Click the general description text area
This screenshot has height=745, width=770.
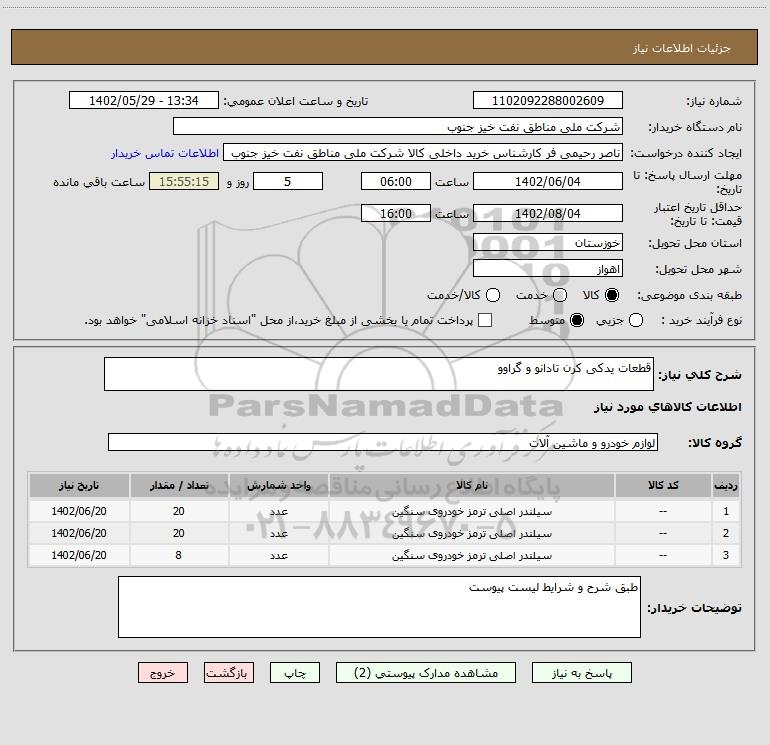(379, 374)
